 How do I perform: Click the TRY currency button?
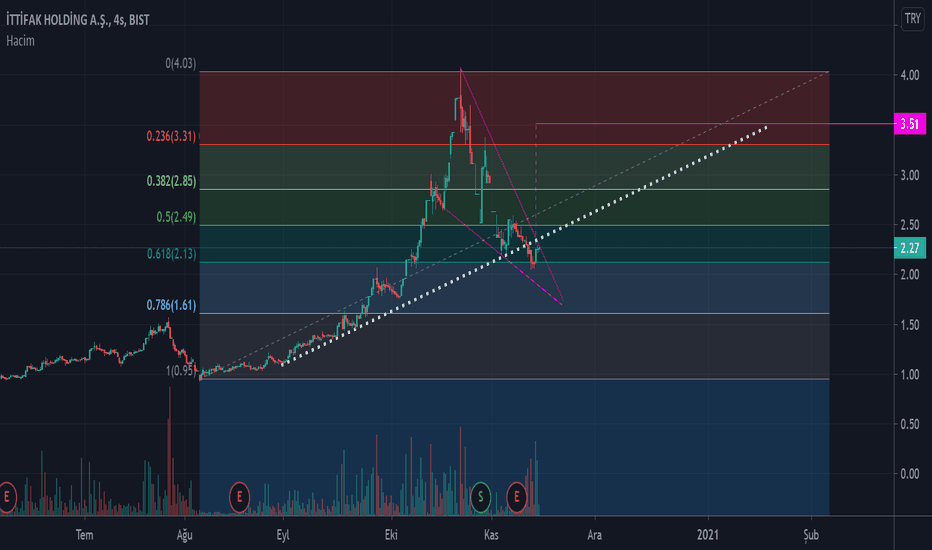click(912, 19)
